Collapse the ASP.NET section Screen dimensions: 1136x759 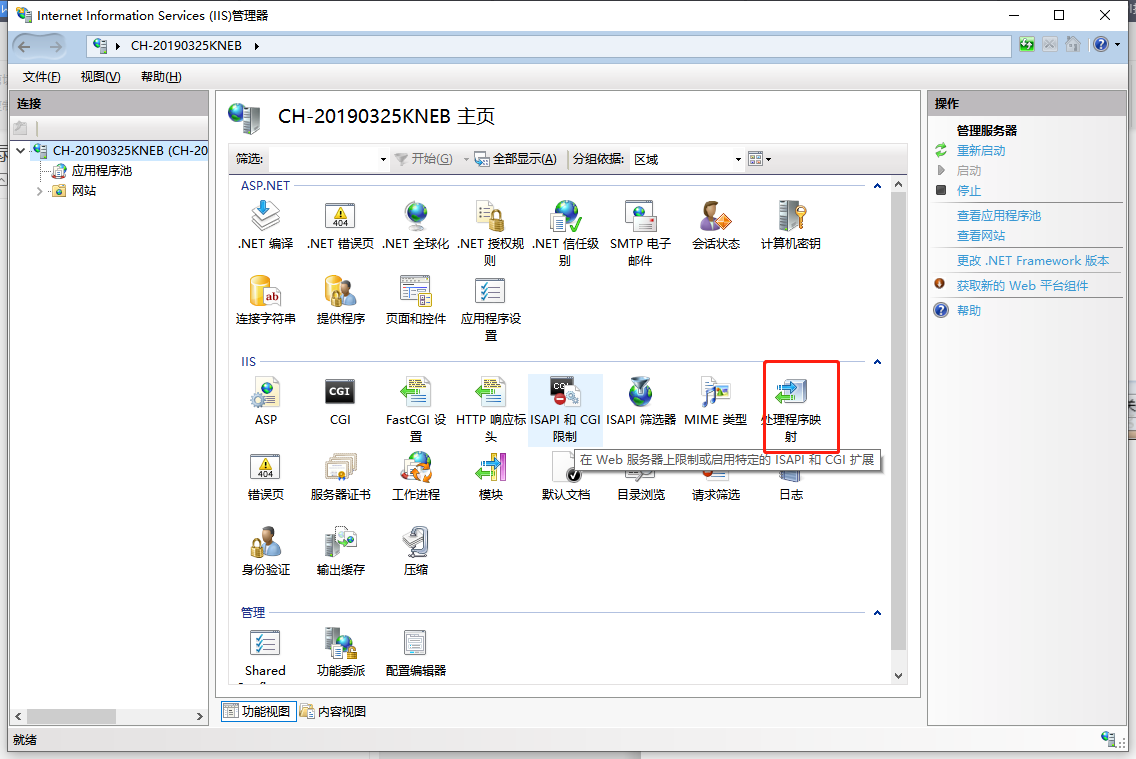(876, 184)
